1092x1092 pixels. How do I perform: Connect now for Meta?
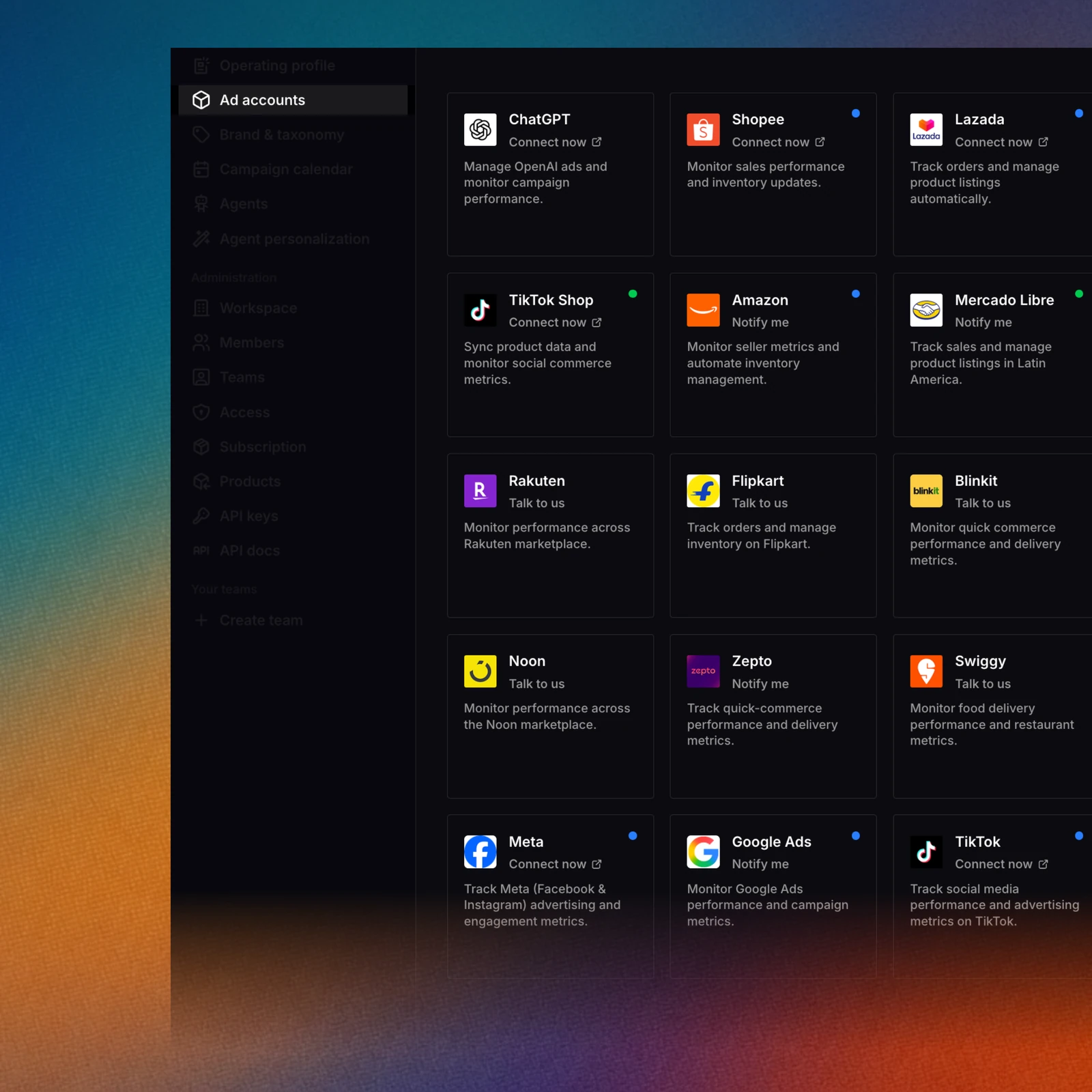tap(556, 864)
